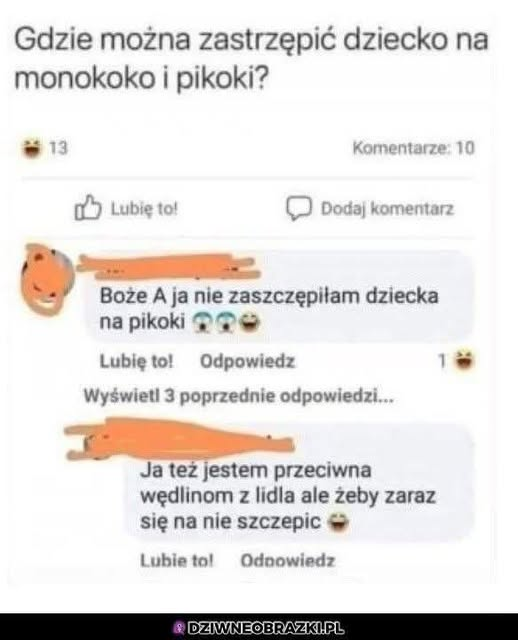This screenshot has height=640, width=518.
Task: Open the DZIWNEOBRAZKI.PL watermark link
Action: pyautogui.click(x=259, y=628)
